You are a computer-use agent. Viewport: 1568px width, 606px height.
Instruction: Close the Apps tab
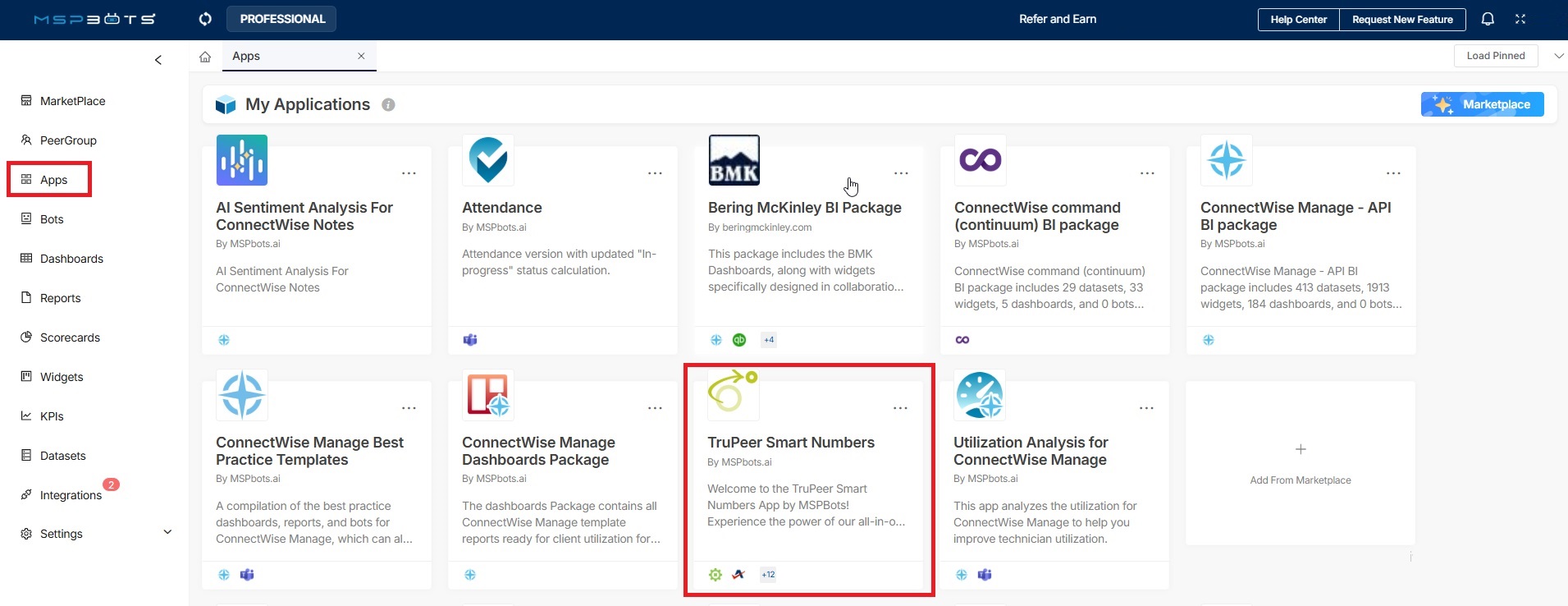tap(361, 56)
